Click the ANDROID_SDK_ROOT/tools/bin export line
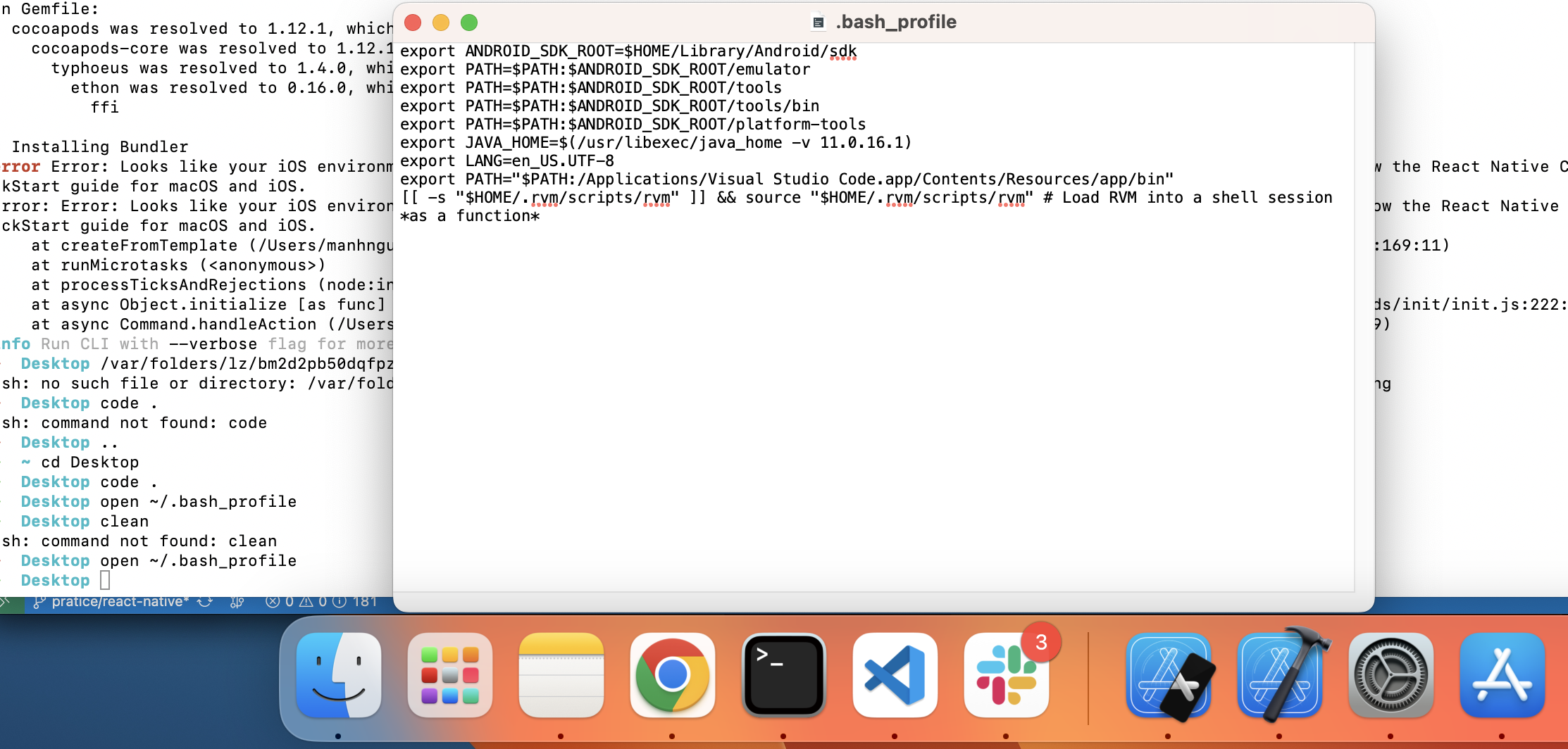Screen dimensions: 1568x749 pos(610,106)
